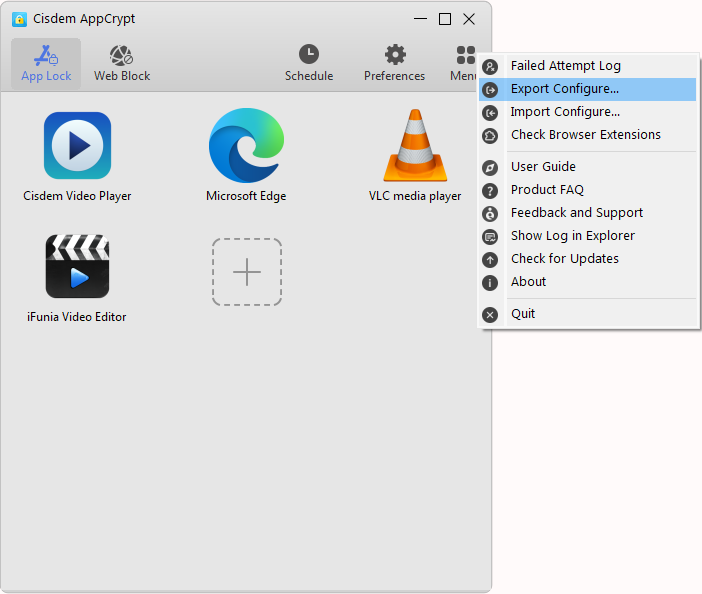The width and height of the screenshot is (702, 594).
Task: Select Show Log in Explorer
Action: tap(572, 236)
